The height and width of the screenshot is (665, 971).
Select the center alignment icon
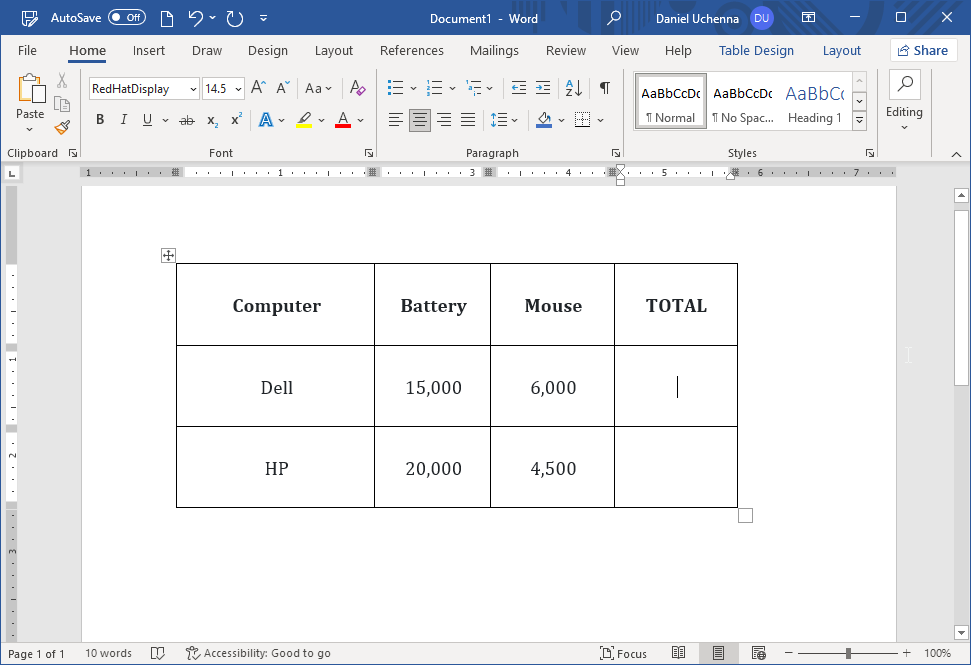(419, 119)
